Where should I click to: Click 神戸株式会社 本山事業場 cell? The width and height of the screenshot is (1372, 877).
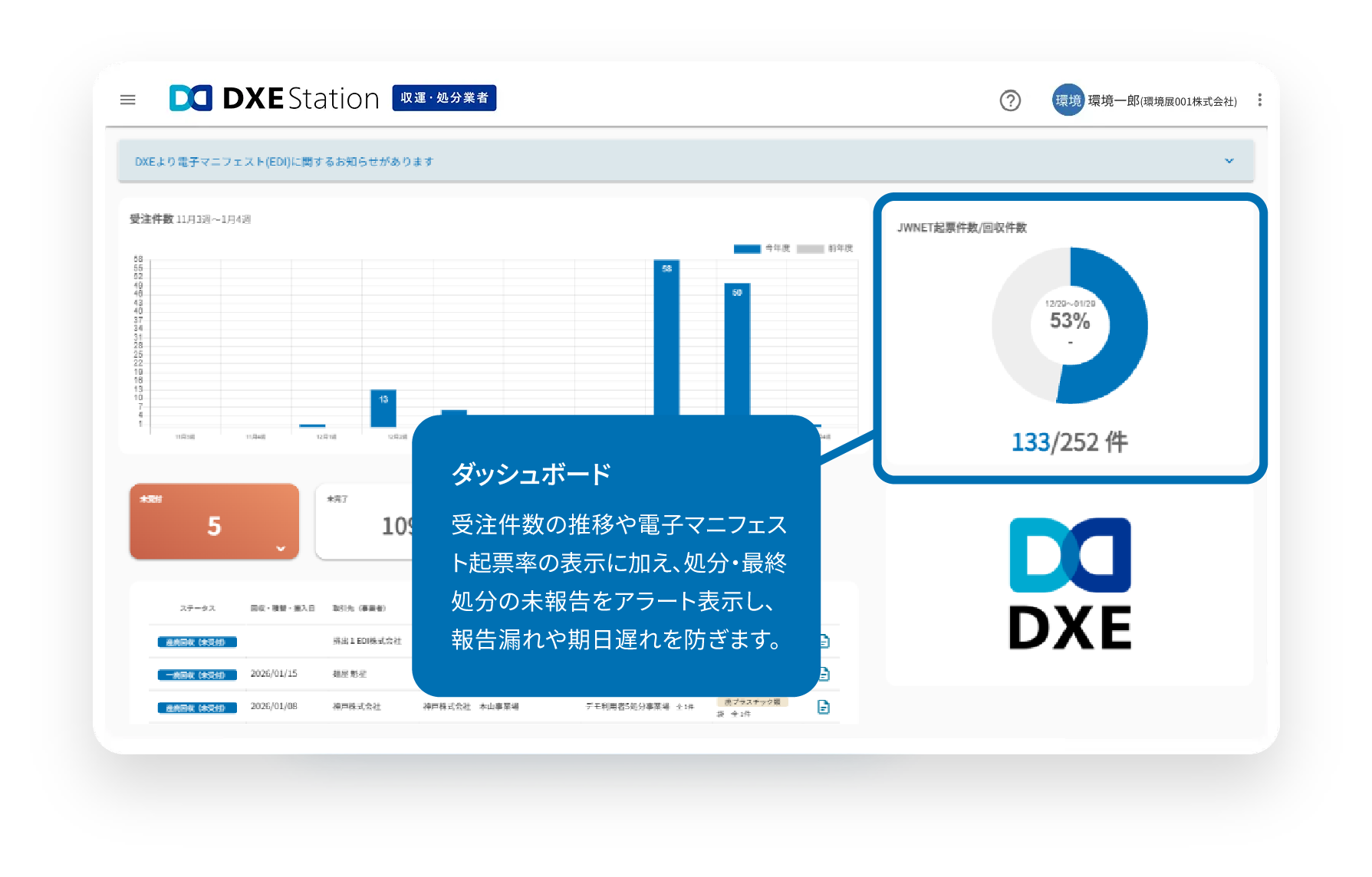point(471,706)
